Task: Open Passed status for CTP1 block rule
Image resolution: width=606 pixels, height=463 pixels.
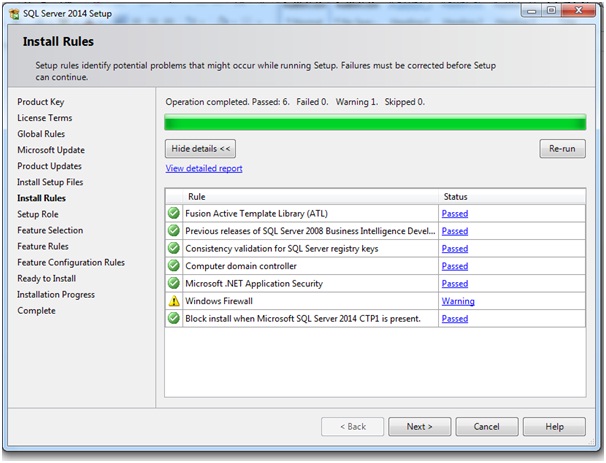Action: (455, 319)
